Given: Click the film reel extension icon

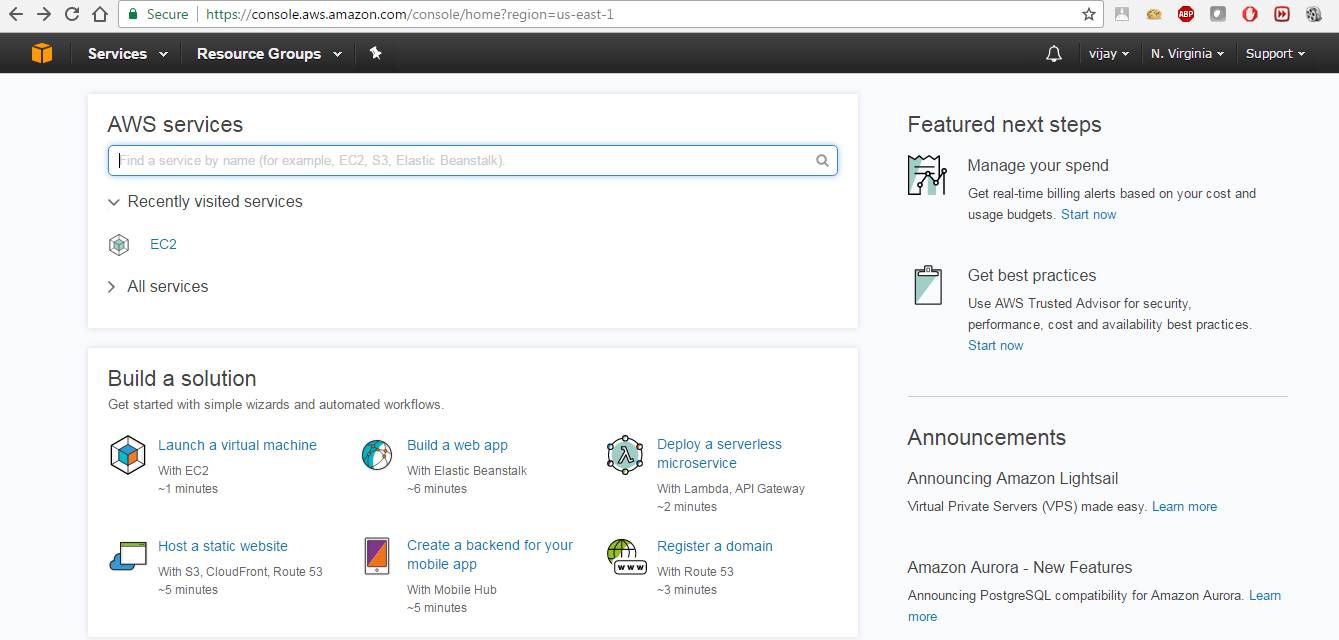Looking at the screenshot, I should (x=1314, y=14).
